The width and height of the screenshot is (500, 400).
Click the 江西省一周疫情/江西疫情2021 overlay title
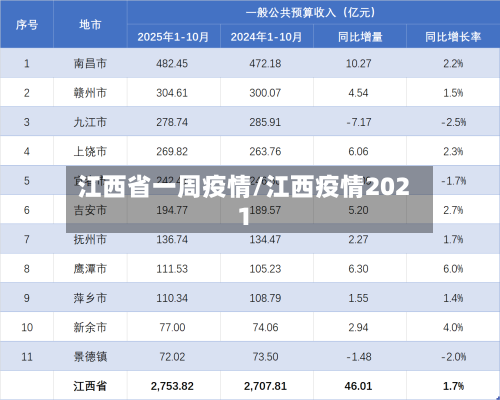click(x=245, y=200)
